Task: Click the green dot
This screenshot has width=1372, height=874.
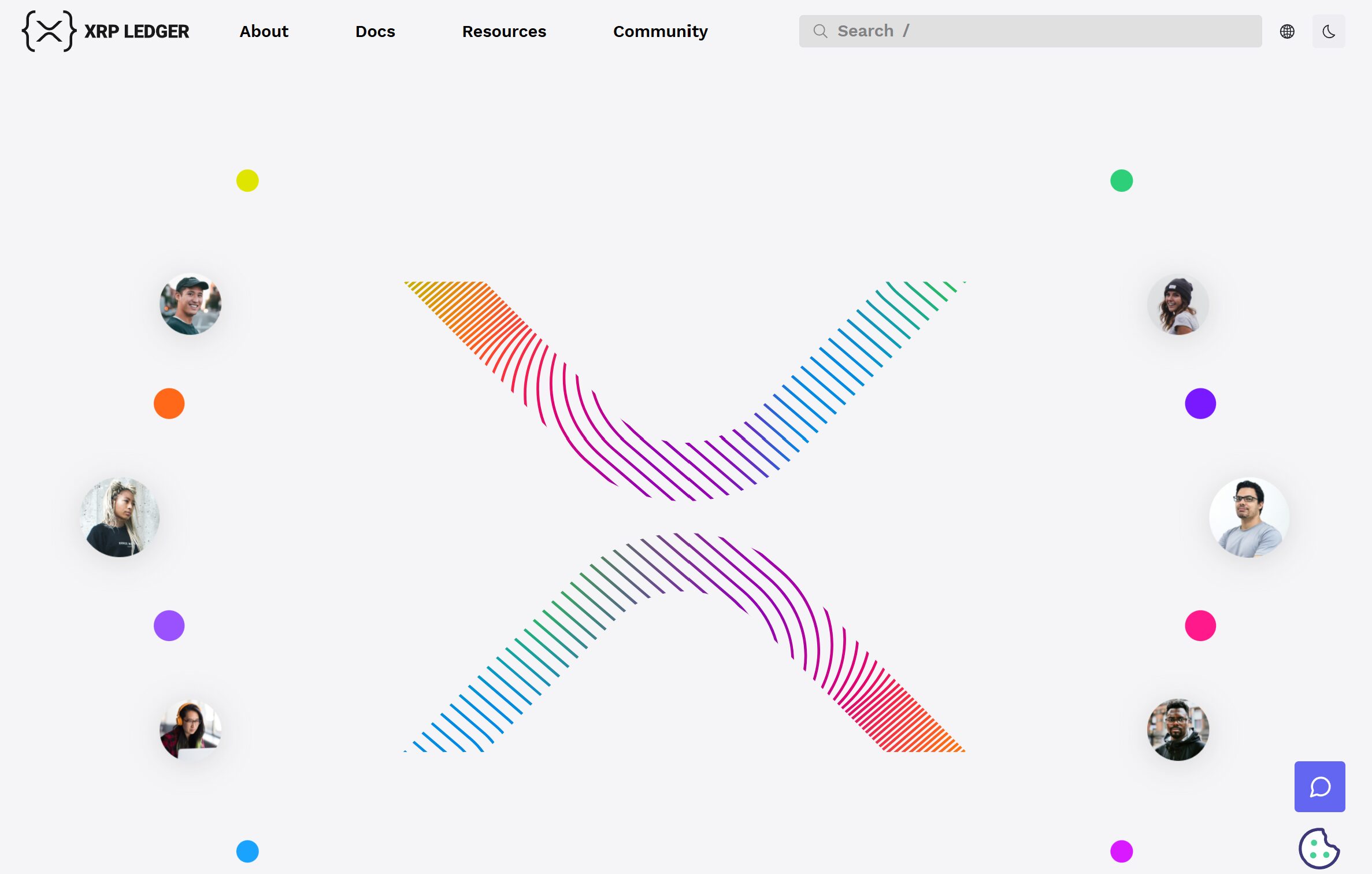Action: pyautogui.click(x=1121, y=181)
